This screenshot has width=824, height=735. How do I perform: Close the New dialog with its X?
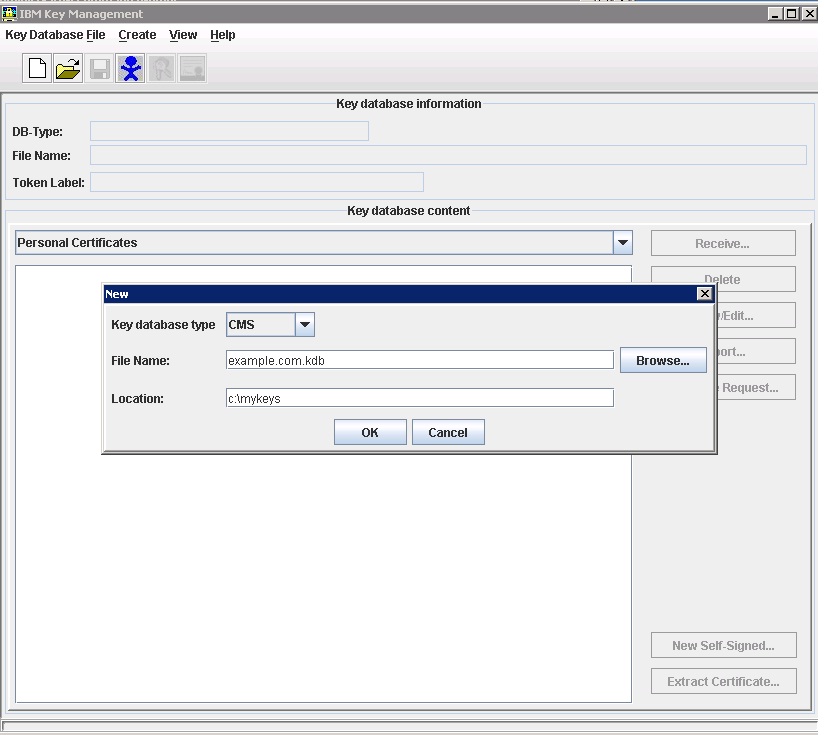705,293
